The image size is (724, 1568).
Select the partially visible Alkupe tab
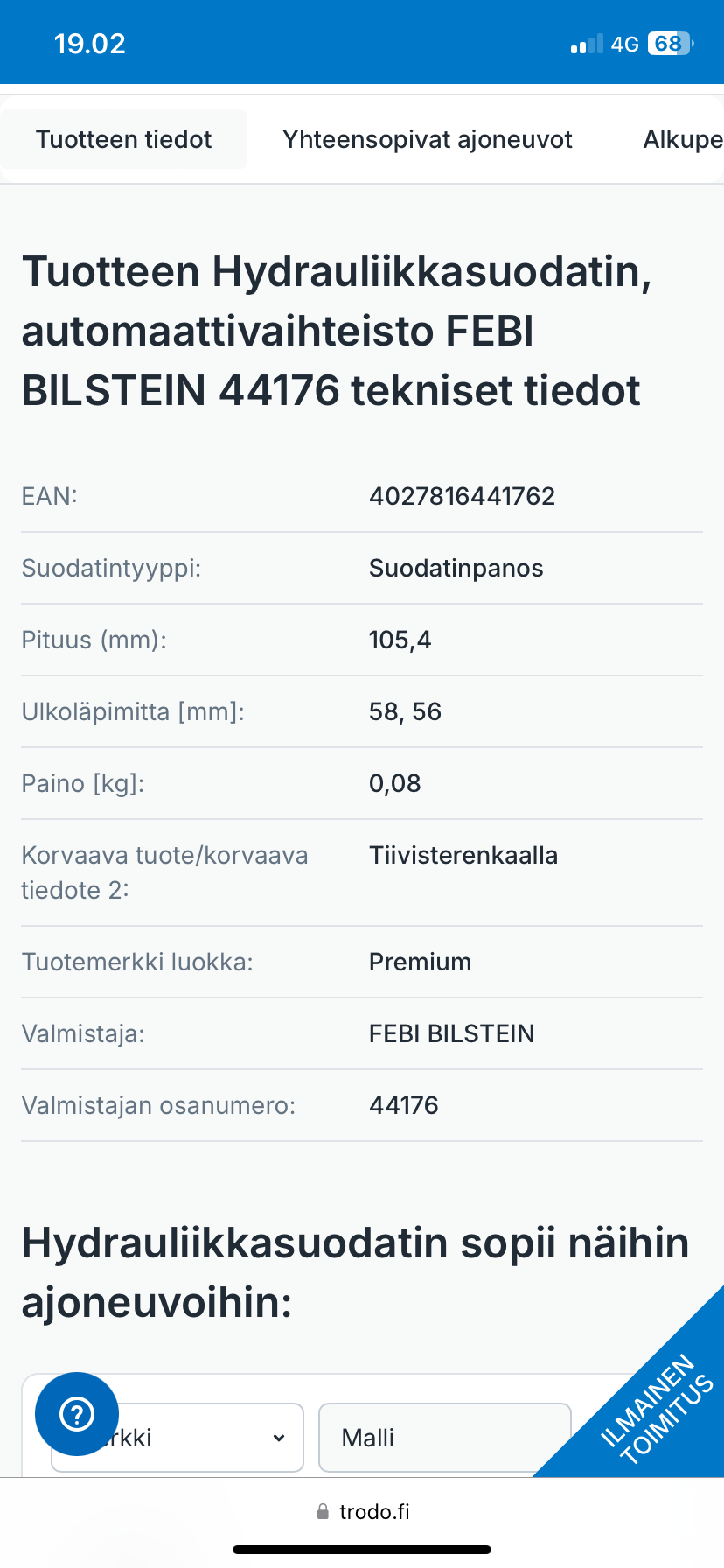pyautogui.click(x=682, y=139)
